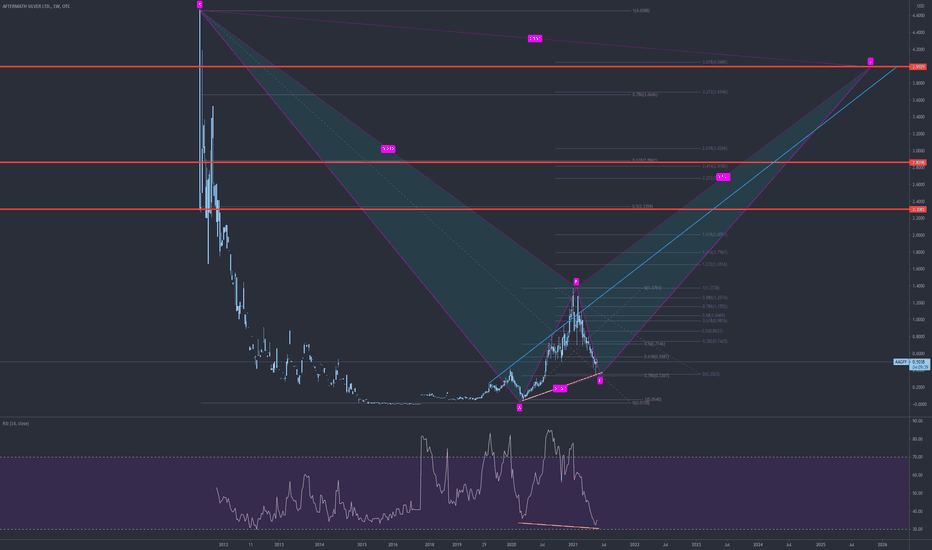932x550 pixels.
Task: Click the magenta ratio label on the top diagonal line
Action: 535,39
